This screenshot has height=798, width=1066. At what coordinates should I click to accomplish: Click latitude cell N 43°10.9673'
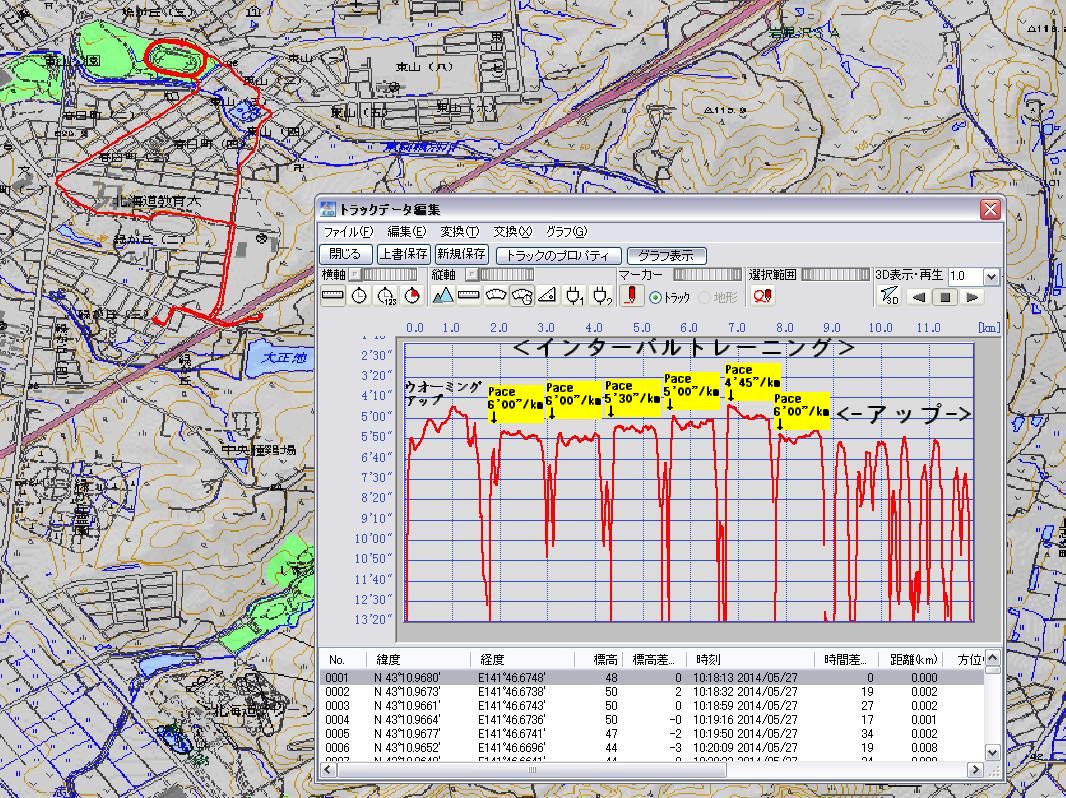(407, 692)
